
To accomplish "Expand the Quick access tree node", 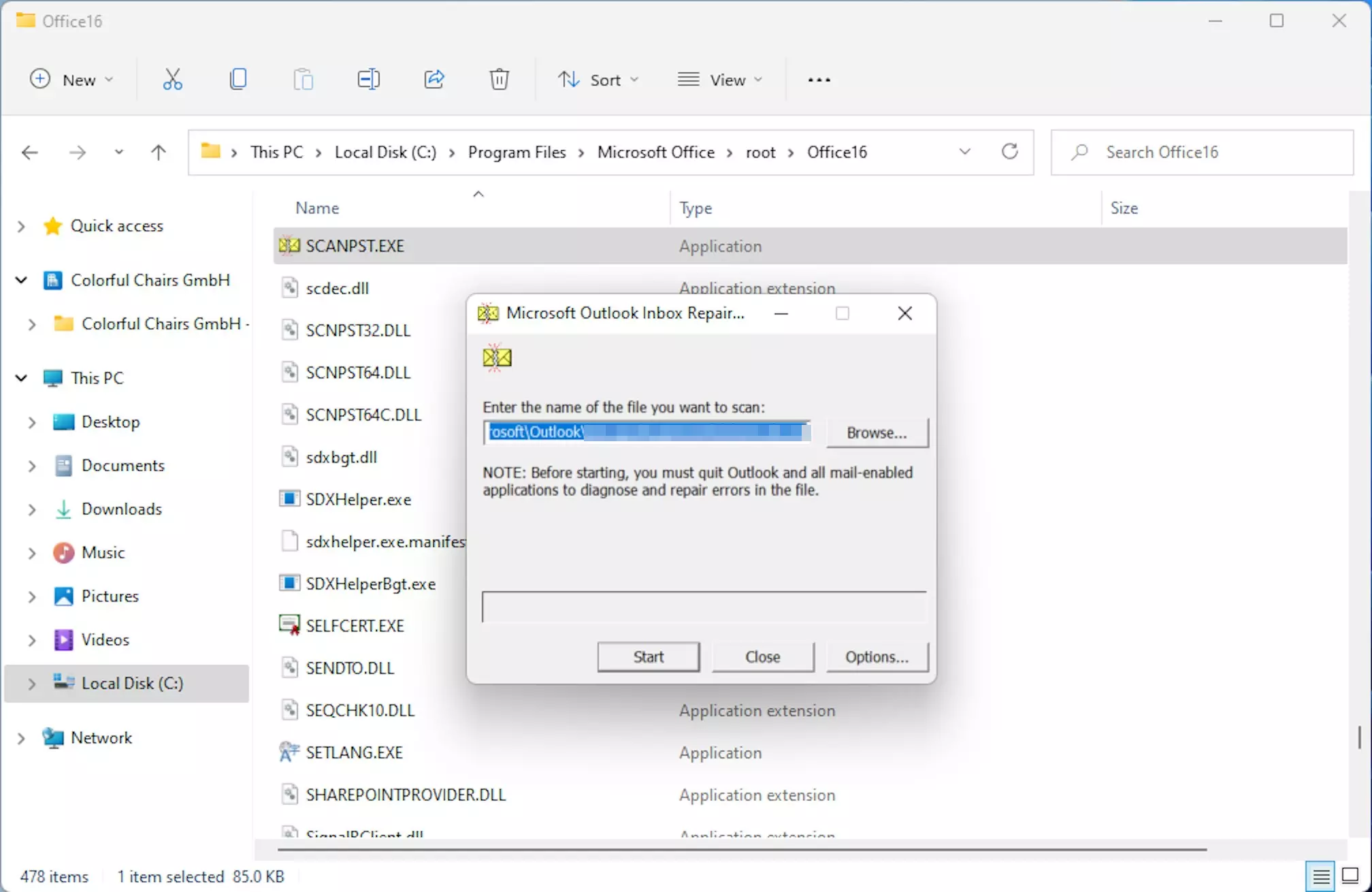I will coord(21,226).
